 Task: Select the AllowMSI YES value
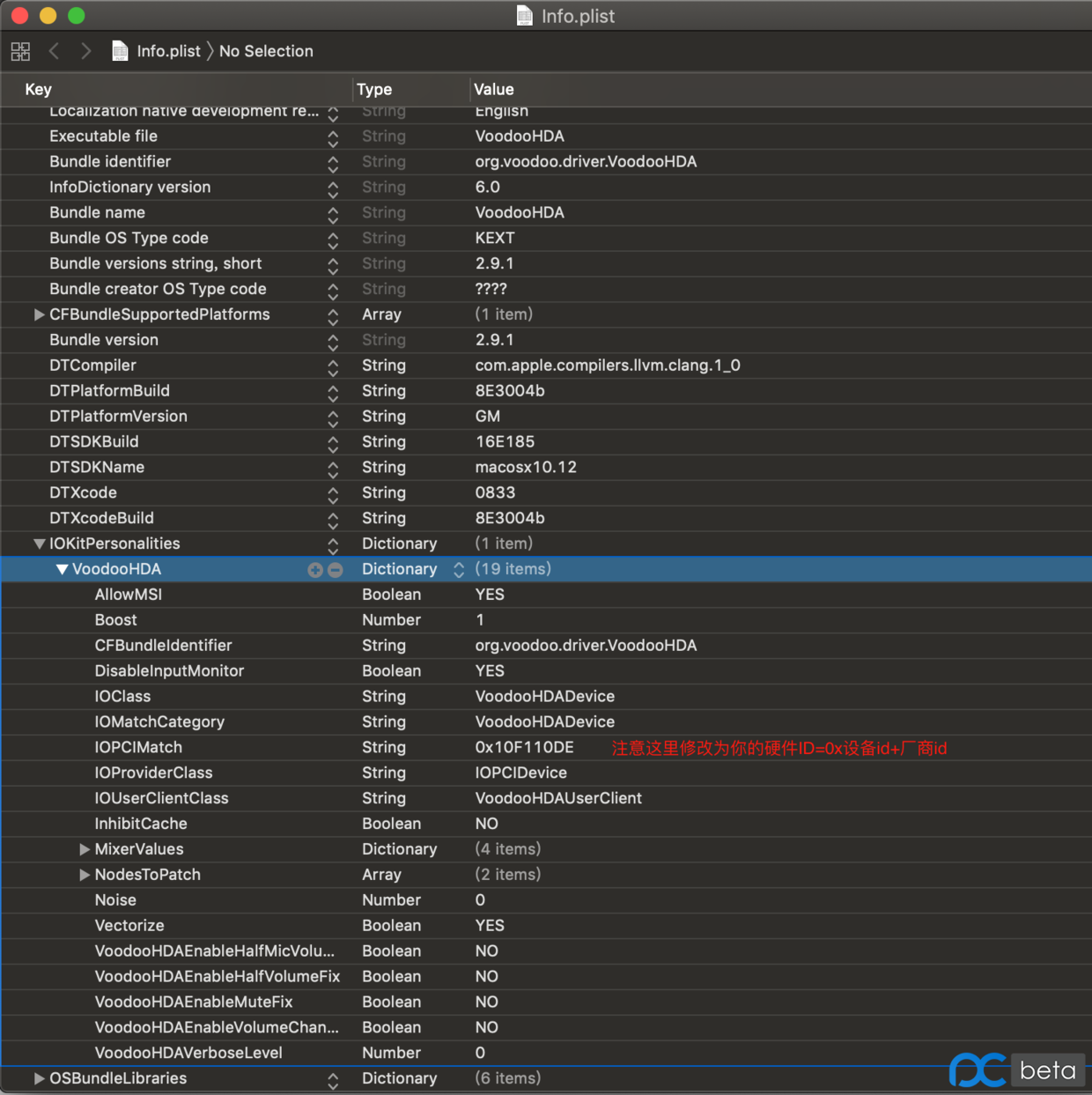point(490,595)
